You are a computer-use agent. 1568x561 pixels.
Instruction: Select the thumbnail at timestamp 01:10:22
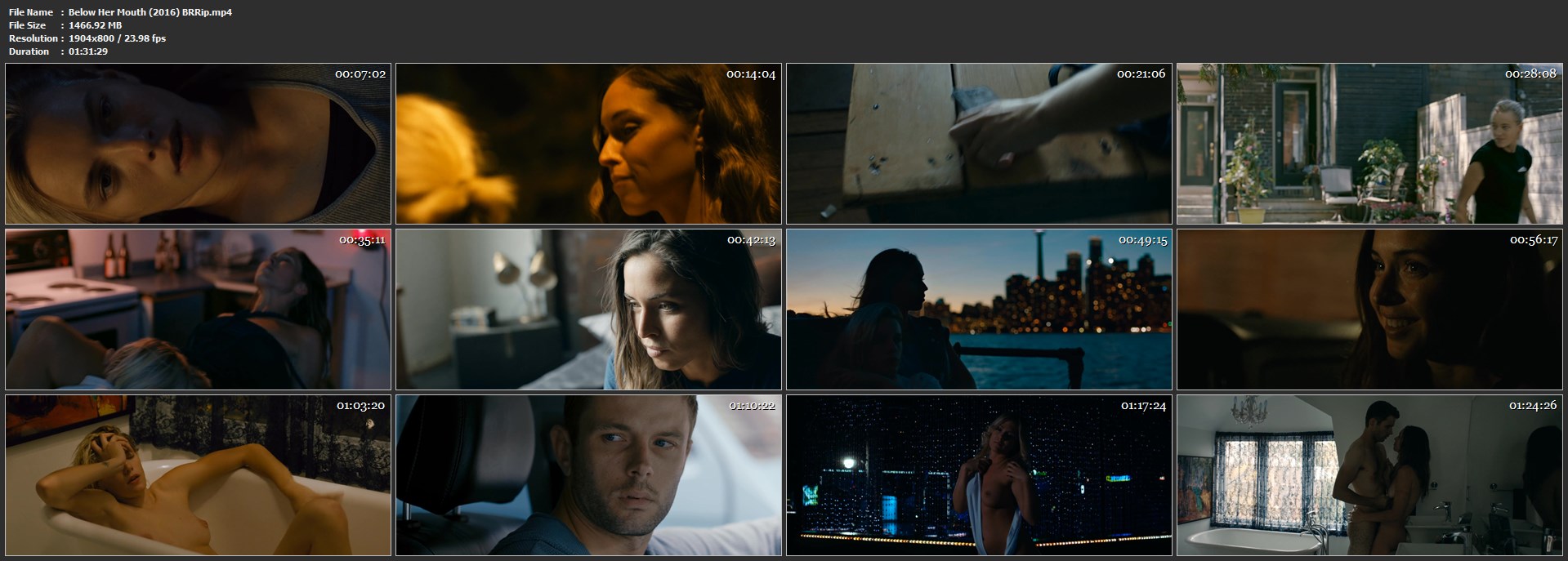(x=588, y=476)
